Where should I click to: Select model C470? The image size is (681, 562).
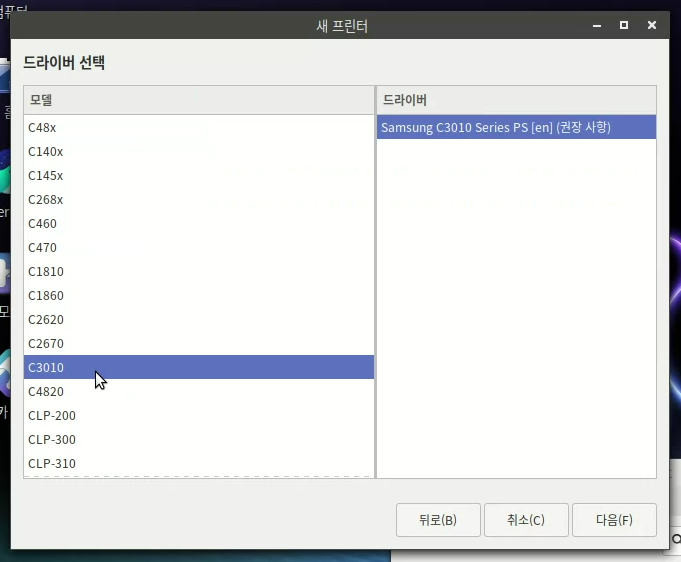(199, 248)
